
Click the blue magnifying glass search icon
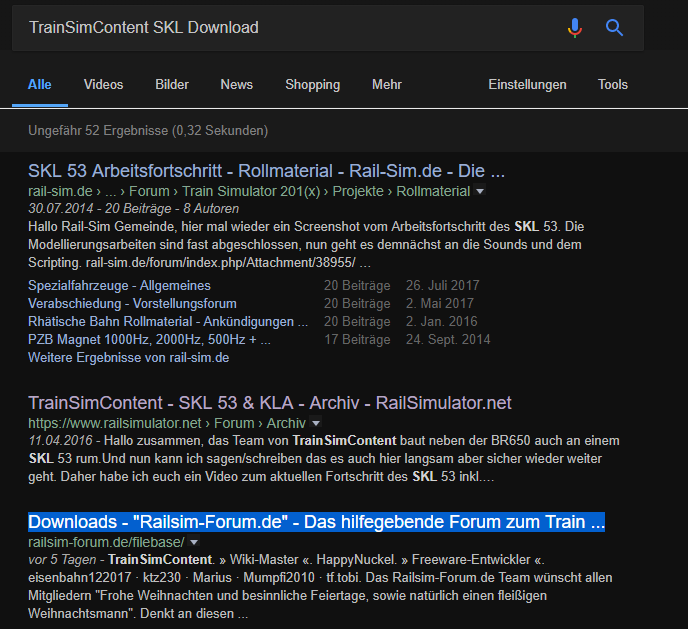point(615,28)
